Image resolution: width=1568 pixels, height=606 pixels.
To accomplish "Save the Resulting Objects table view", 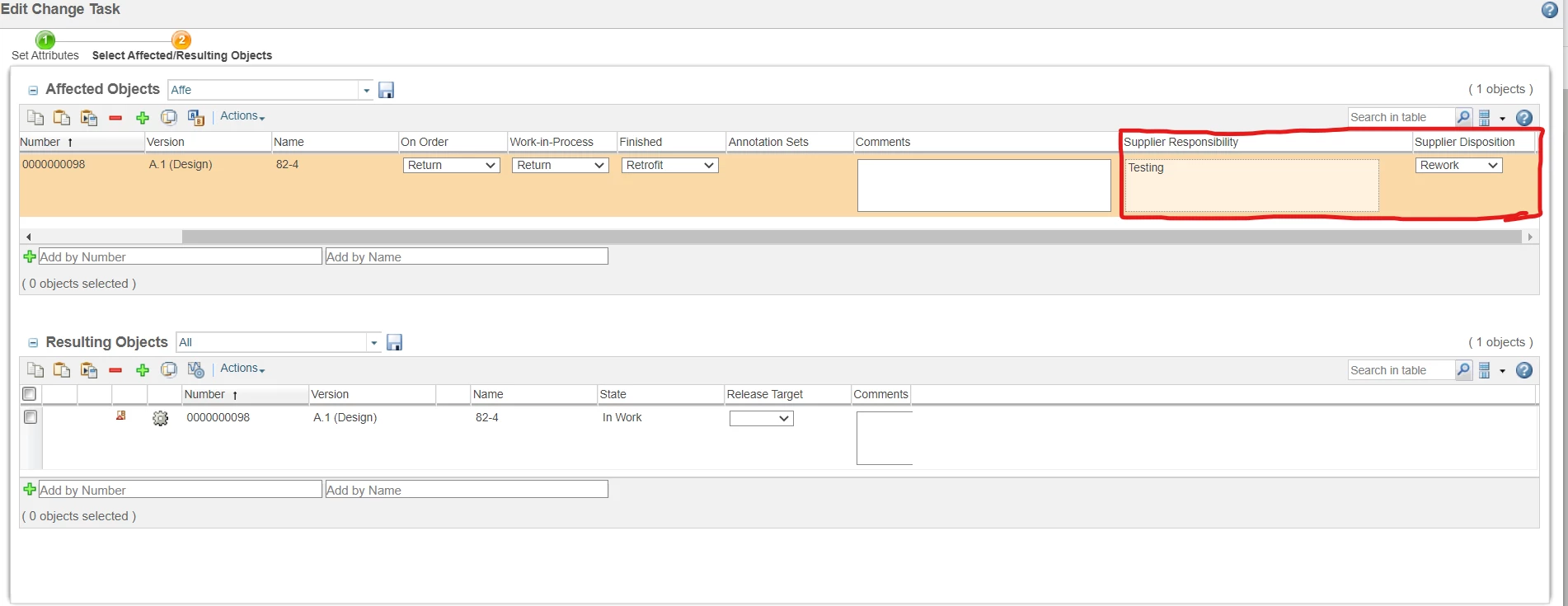I will (x=394, y=342).
